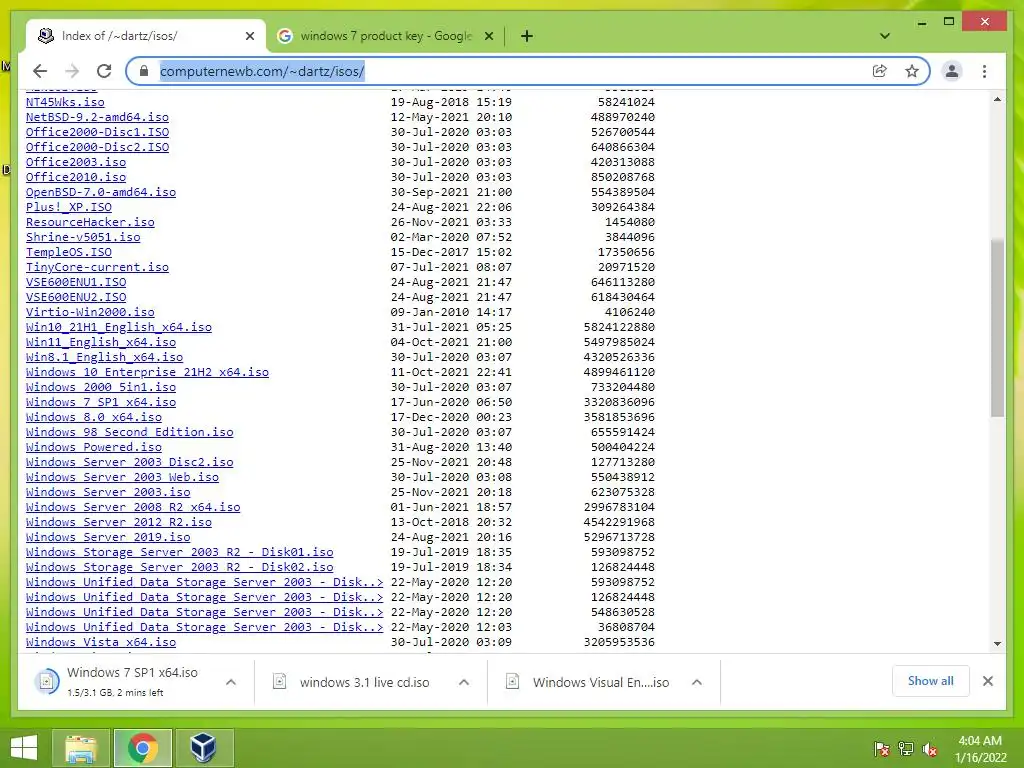
Task: Click the Office2000-Disc2.ISO link
Action: click(x=97, y=147)
